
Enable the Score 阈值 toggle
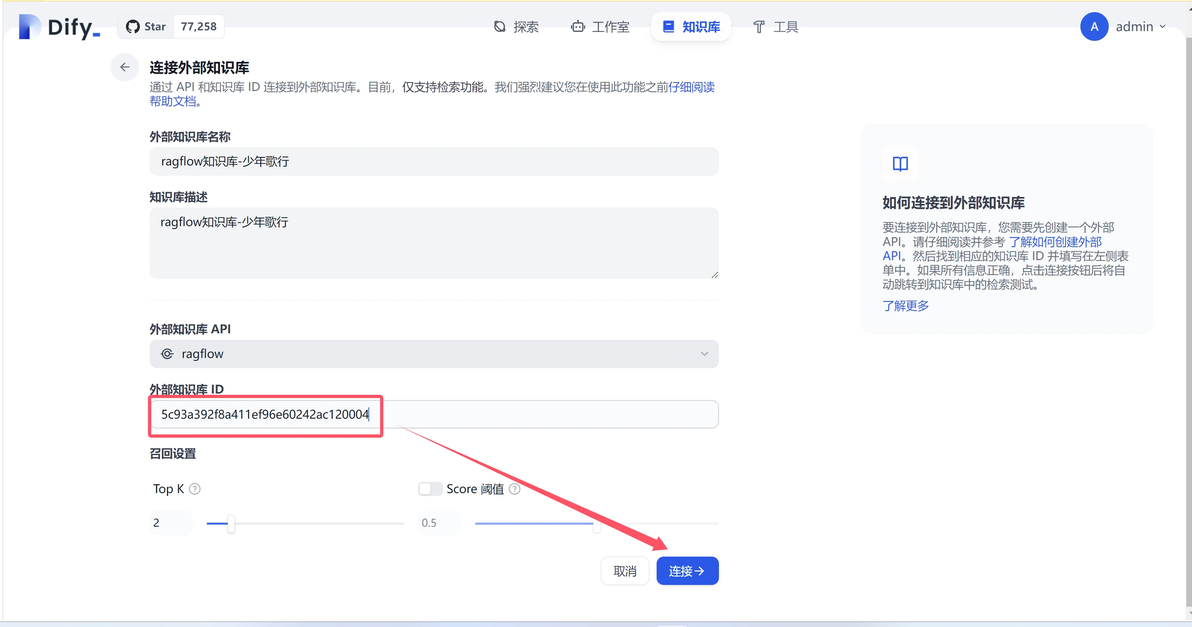(430, 489)
